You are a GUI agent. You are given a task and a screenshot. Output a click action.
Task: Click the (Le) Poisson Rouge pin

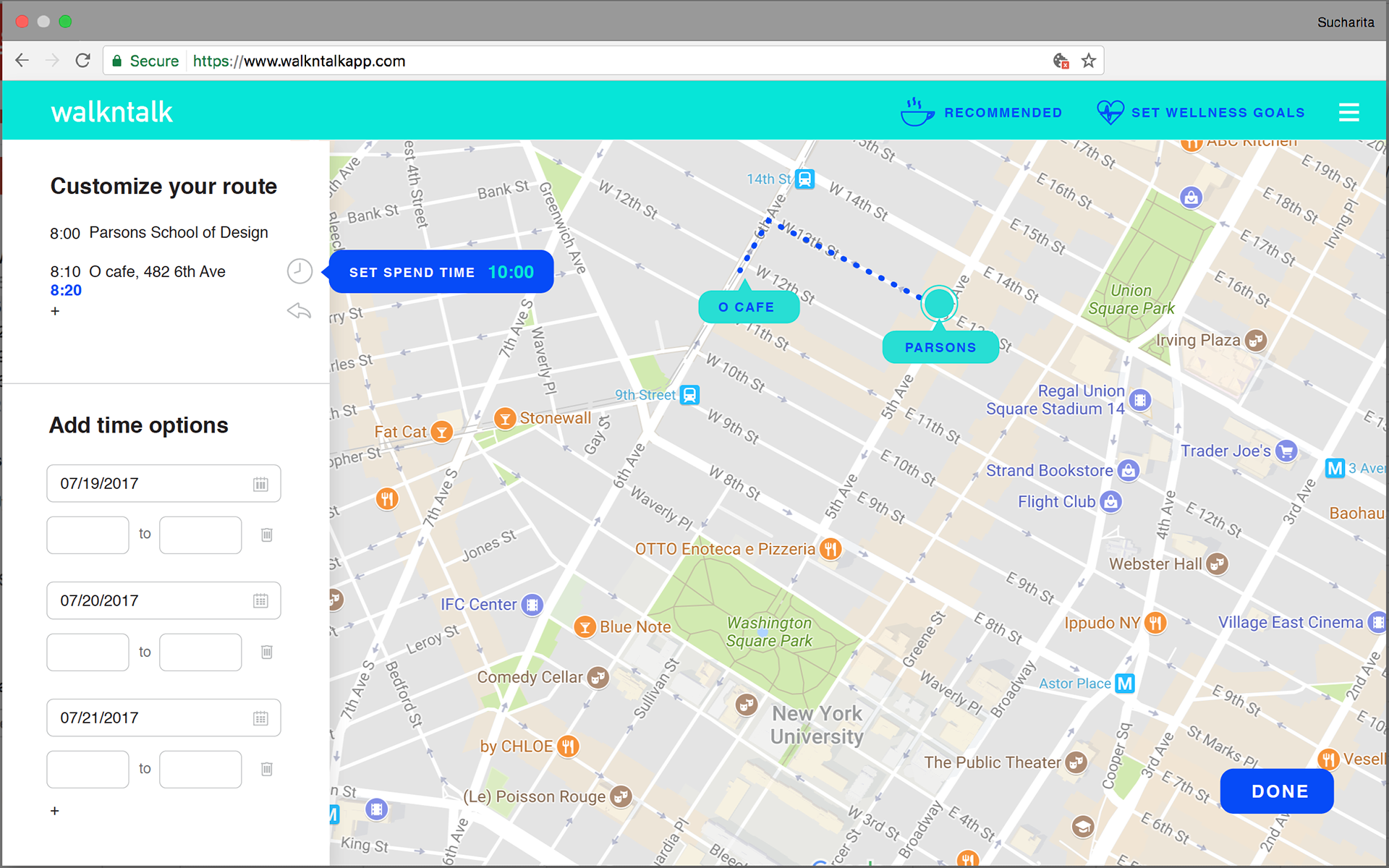621,796
